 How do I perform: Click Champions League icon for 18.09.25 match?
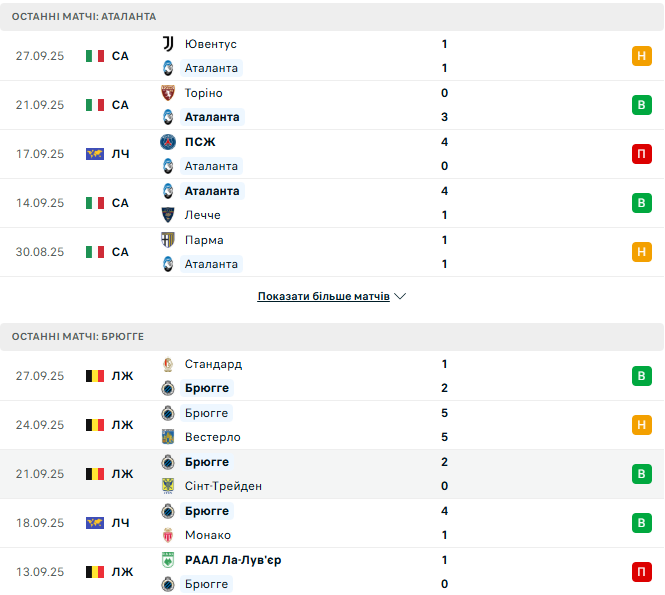coord(95,523)
